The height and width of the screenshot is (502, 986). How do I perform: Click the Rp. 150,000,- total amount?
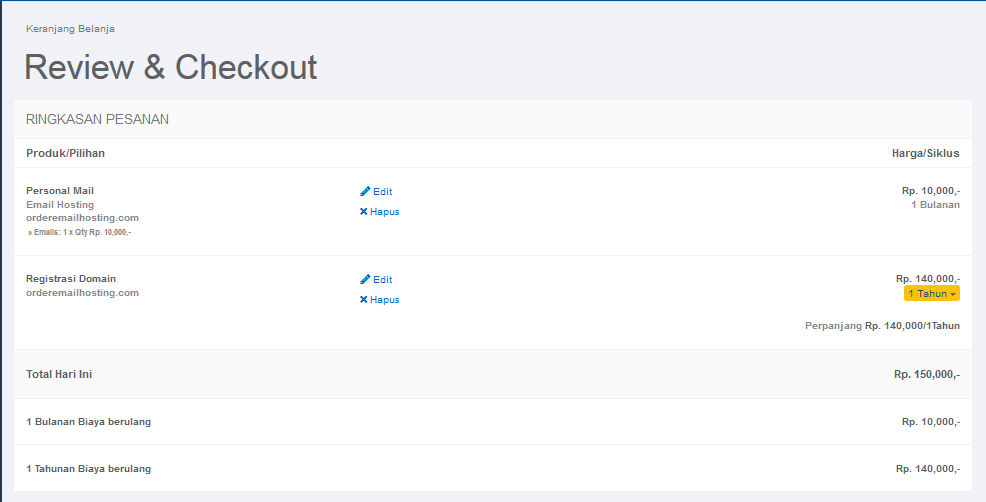click(x=927, y=374)
